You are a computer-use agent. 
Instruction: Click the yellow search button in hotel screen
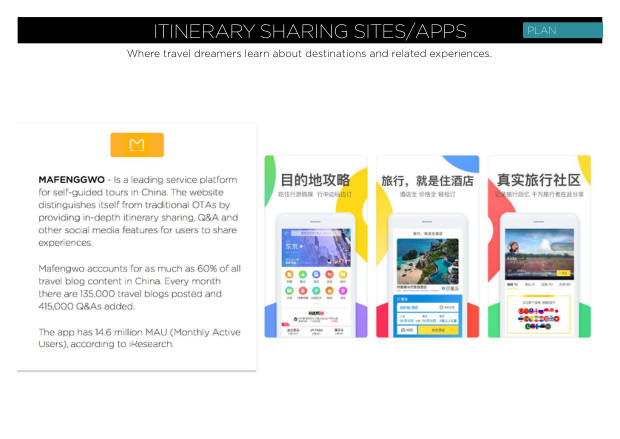(438, 330)
